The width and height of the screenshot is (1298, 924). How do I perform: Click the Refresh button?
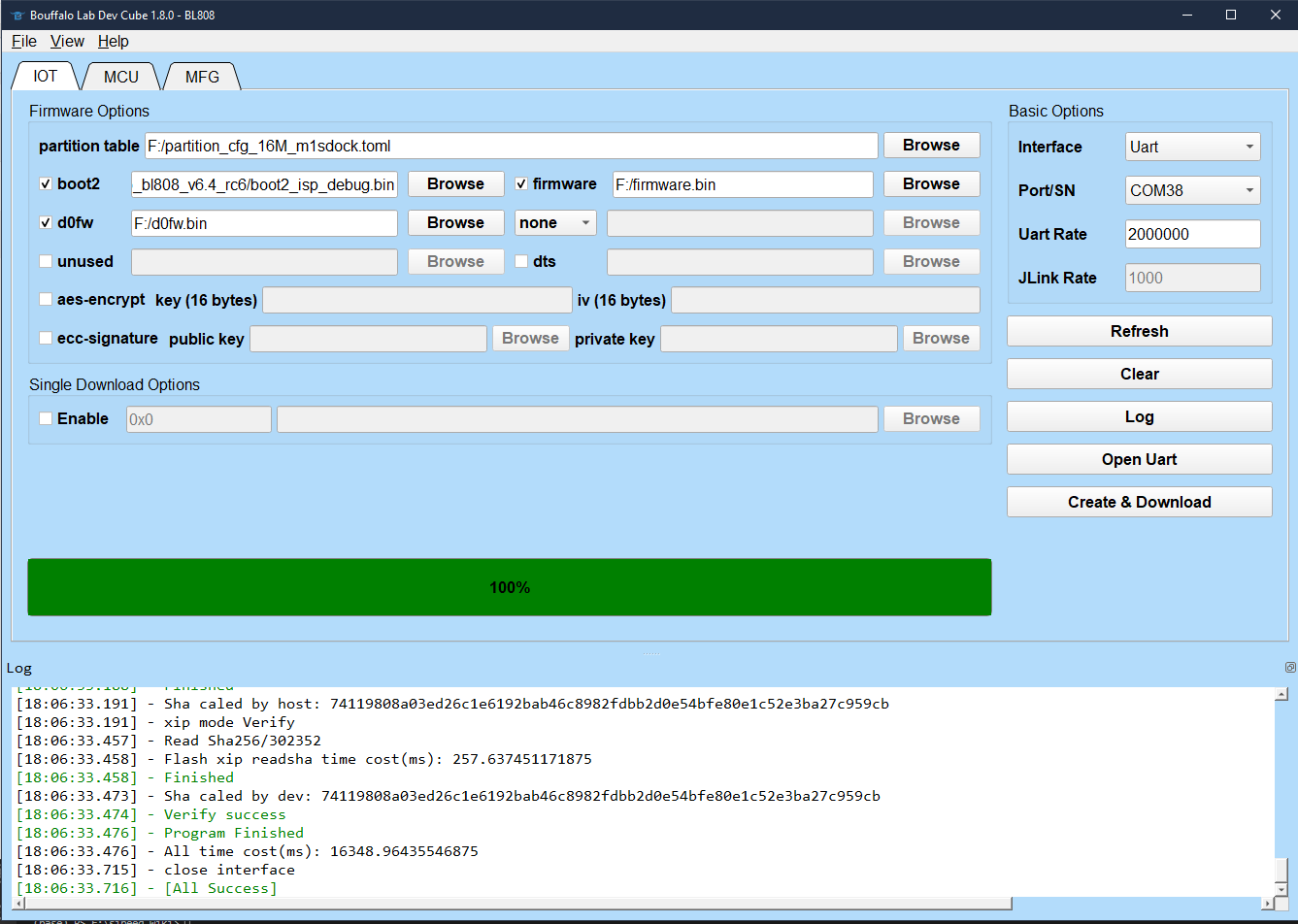(x=1139, y=331)
